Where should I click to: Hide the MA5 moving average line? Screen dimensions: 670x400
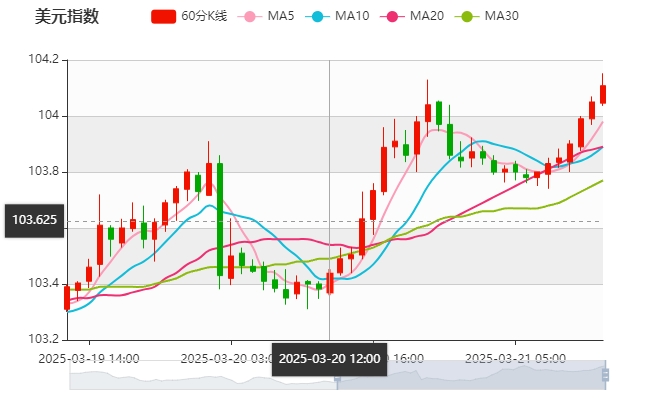point(249,17)
